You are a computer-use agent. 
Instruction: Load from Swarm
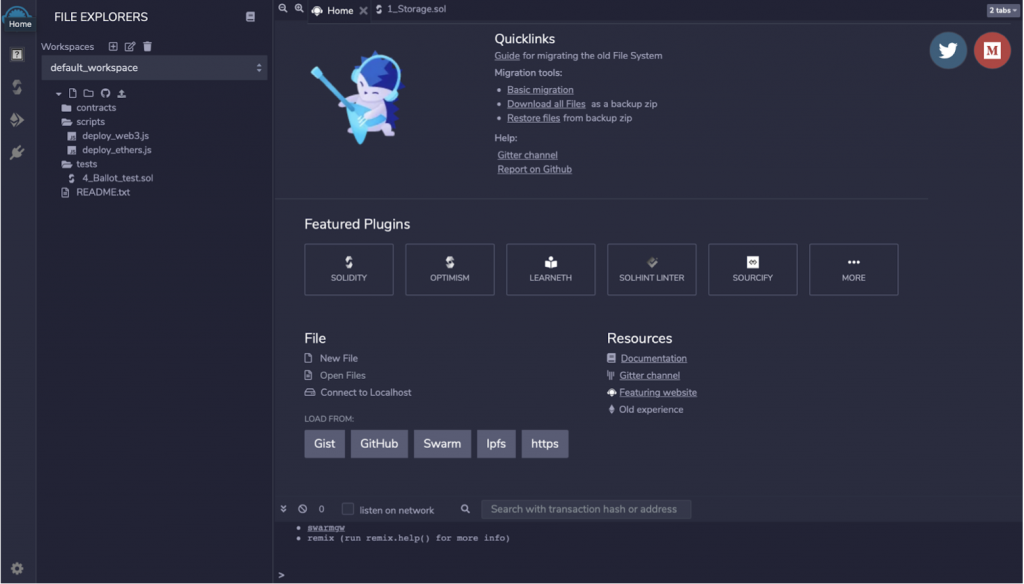[442, 444]
